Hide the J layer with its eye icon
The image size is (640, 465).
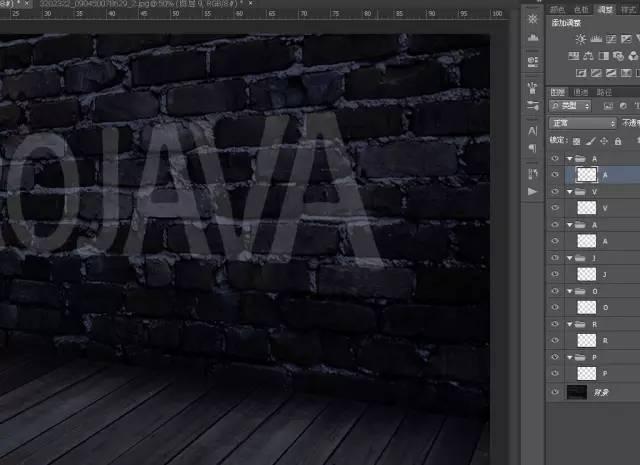coord(555,274)
